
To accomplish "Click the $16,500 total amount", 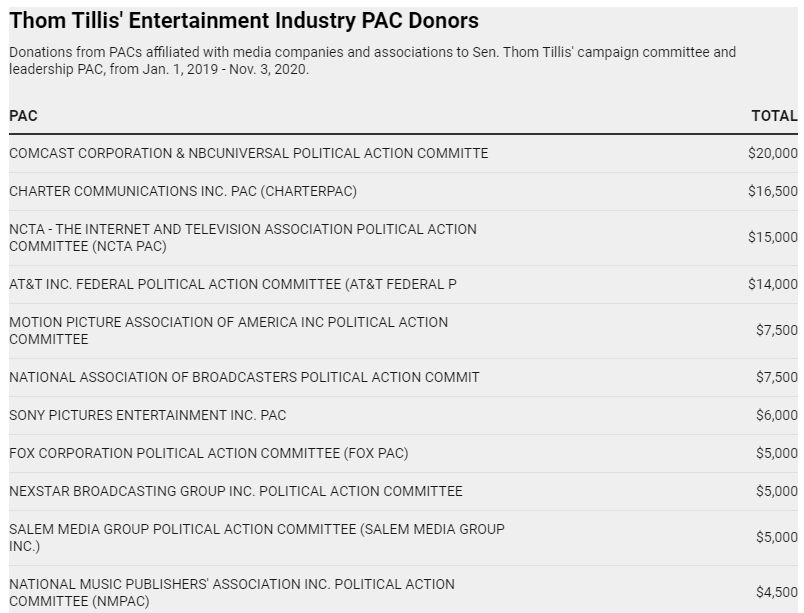I will [772, 191].
